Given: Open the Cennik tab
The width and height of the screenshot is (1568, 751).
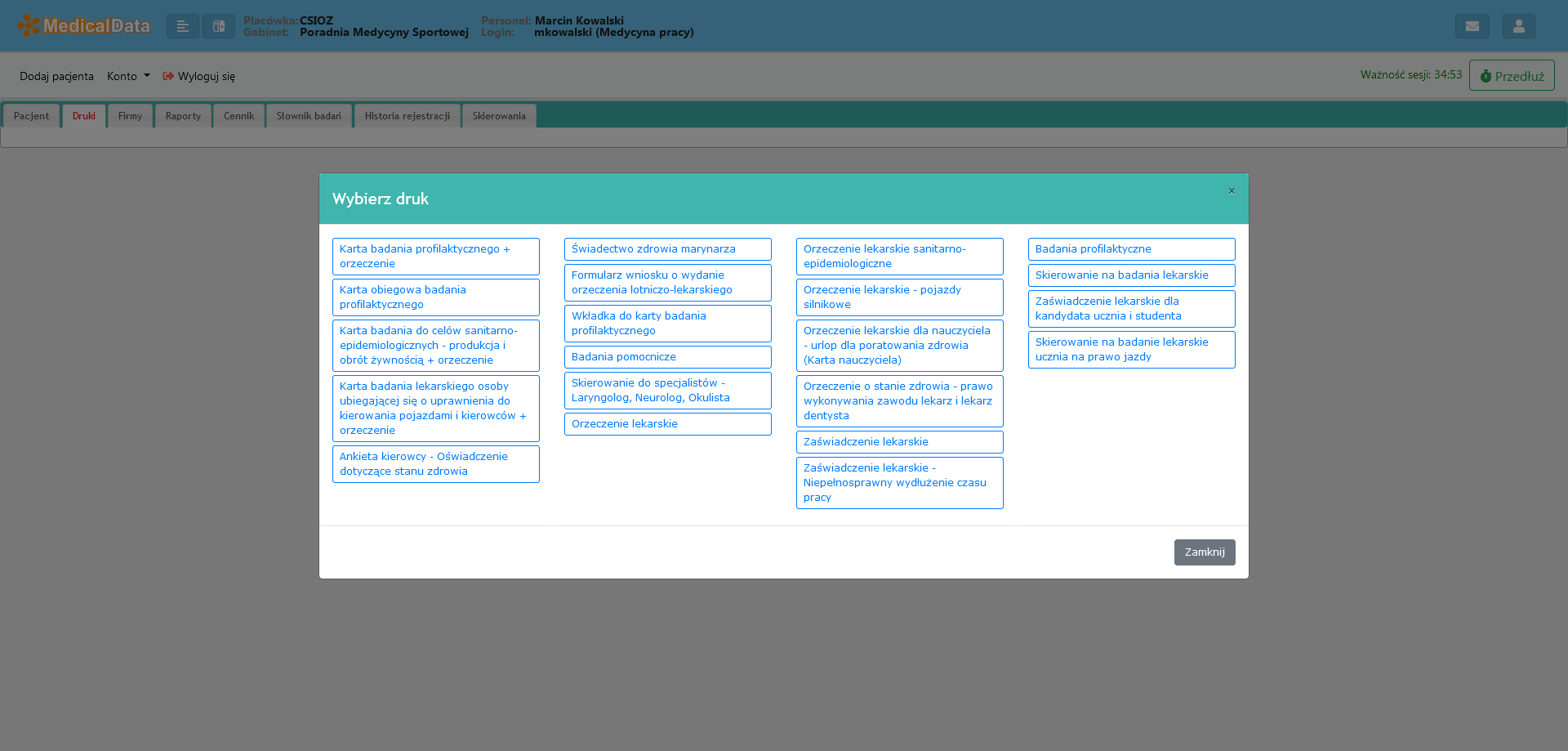Looking at the screenshot, I should (238, 116).
